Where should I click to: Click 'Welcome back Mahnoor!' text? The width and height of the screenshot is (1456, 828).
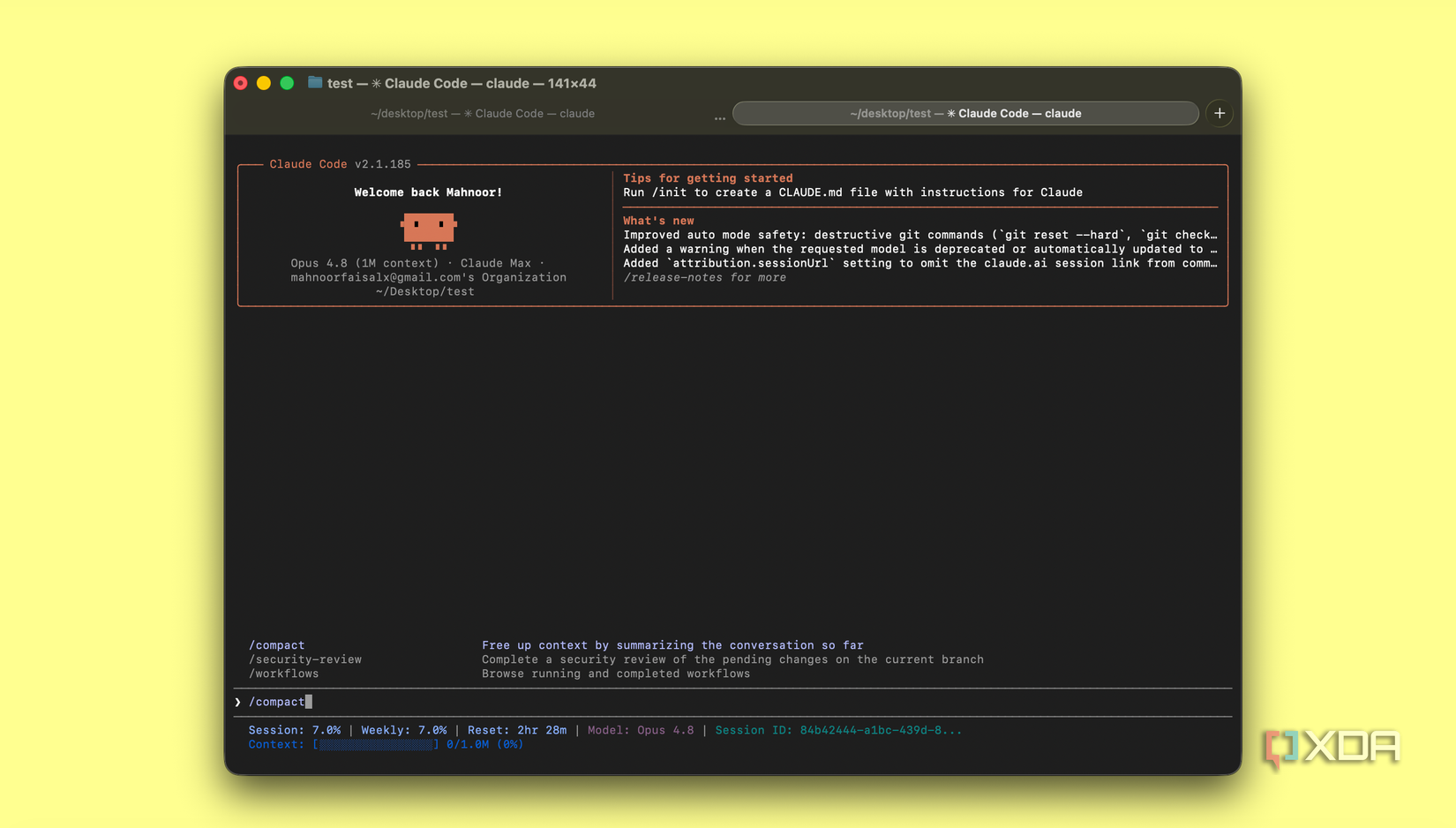(428, 192)
